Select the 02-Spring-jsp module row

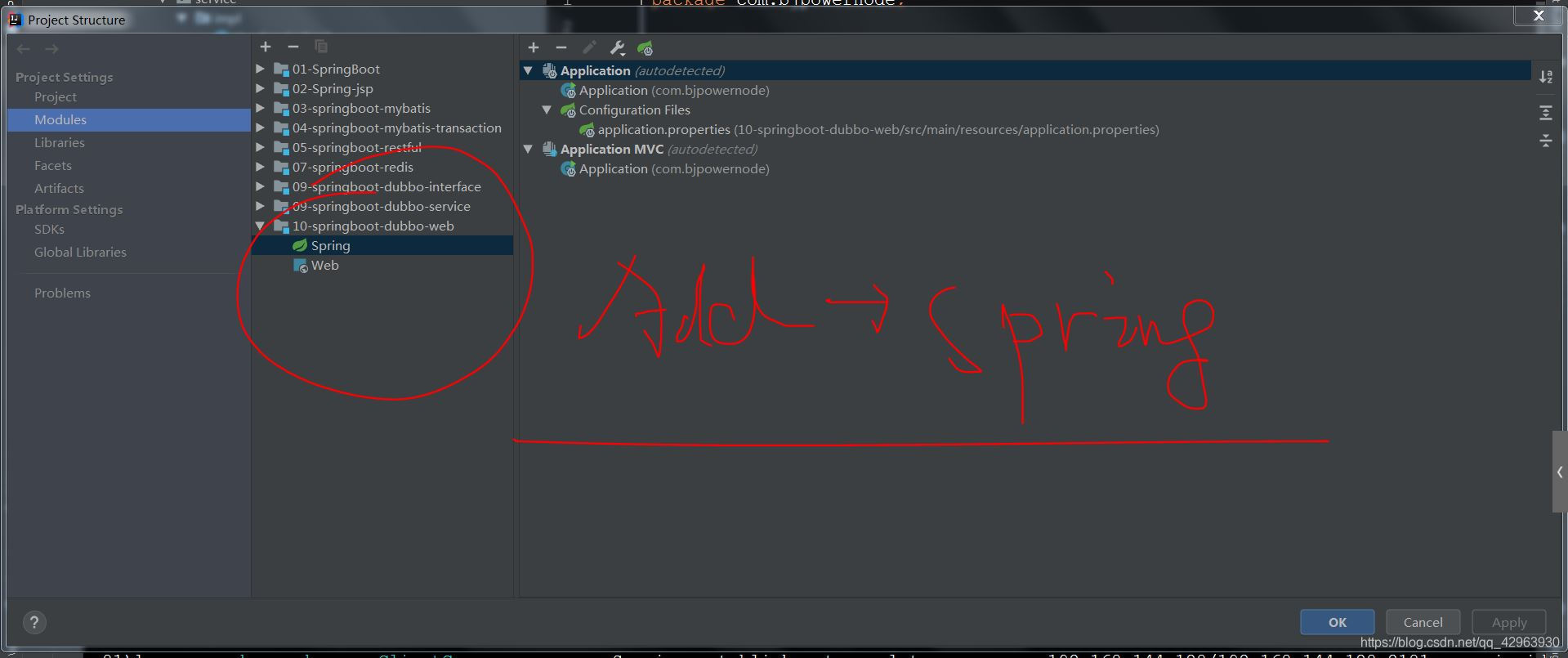pos(382,88)
